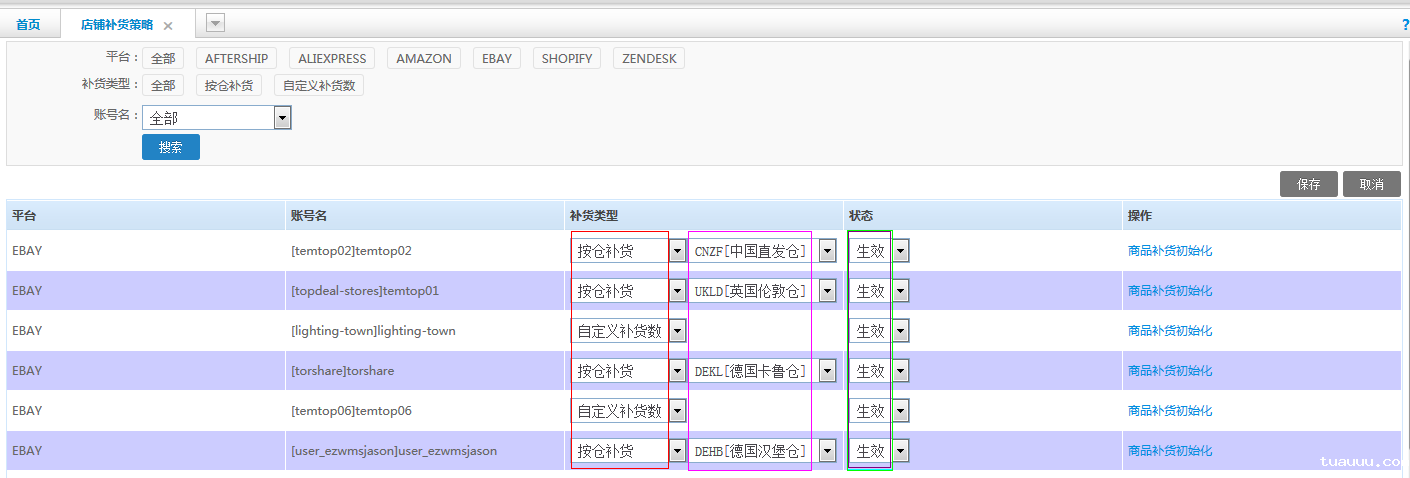Close the 店铺补货策略 tab
1410x478 pixels.
coord(168,26)
